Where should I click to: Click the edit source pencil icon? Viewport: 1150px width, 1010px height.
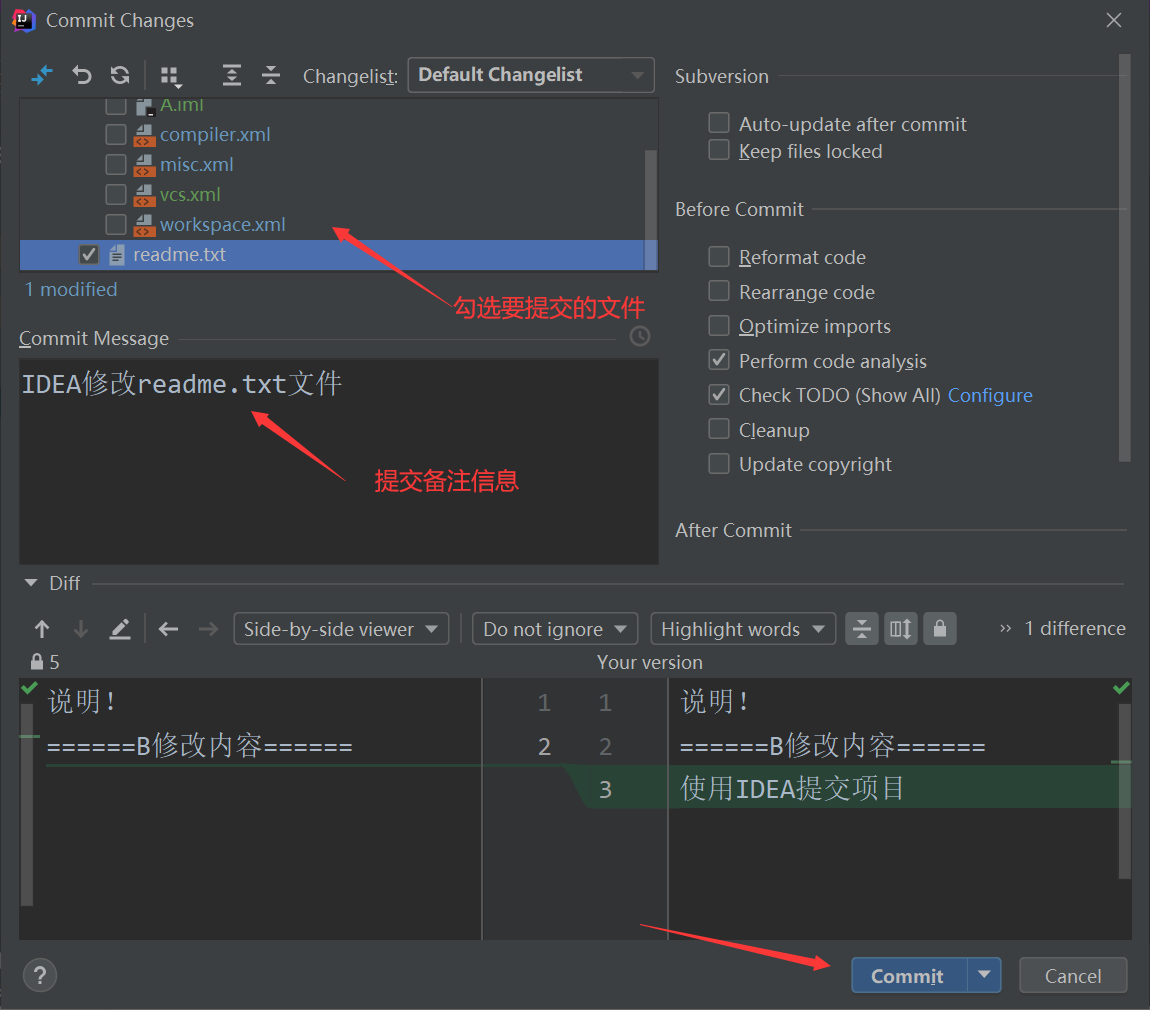pyautogui.click(x=120, y=629)
